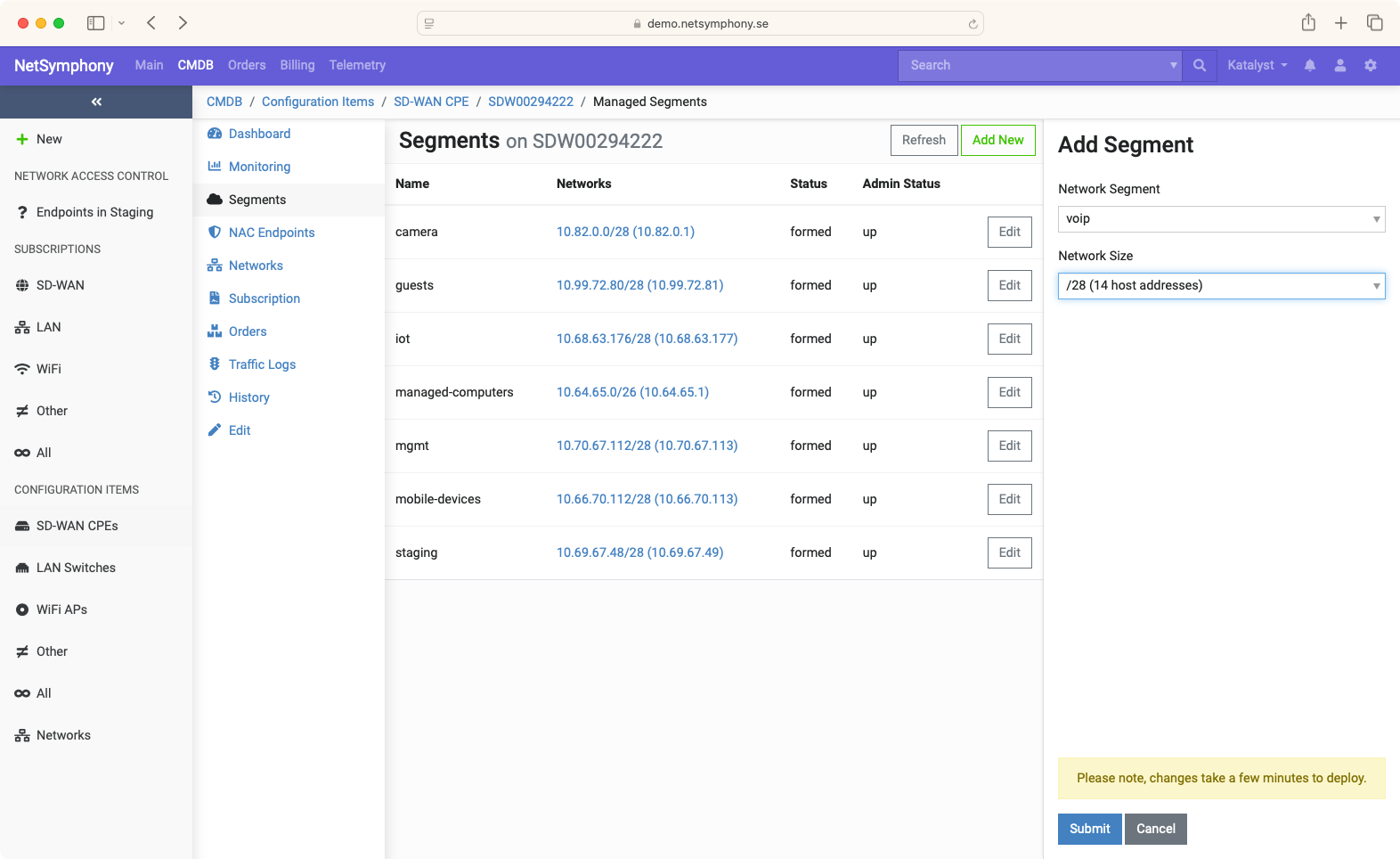Edit the mobile-devices segment
This screenshot has height=859, width=1400.
[1009, 499]
